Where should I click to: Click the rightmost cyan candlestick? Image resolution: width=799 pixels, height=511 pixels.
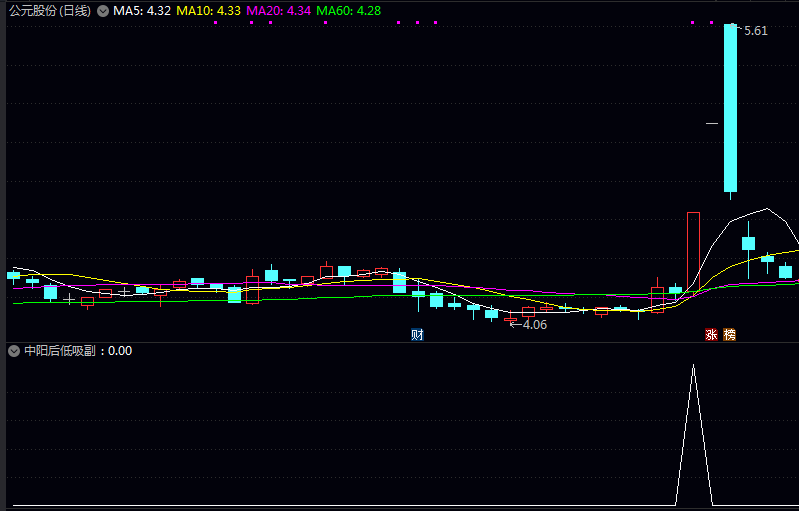coord(785,271)
